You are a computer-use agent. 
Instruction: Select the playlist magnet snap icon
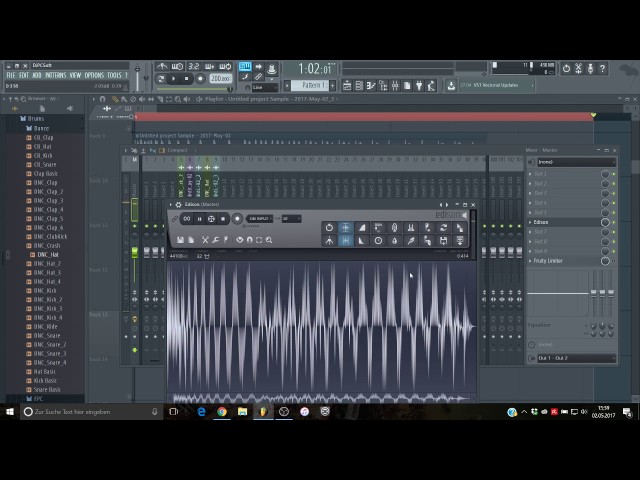pos(102,99)
